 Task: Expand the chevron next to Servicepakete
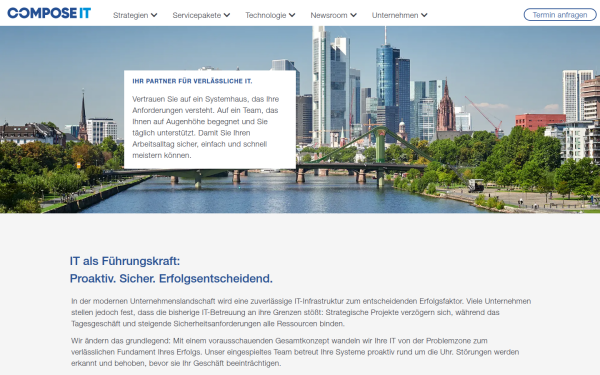click(x=227, y=15)
